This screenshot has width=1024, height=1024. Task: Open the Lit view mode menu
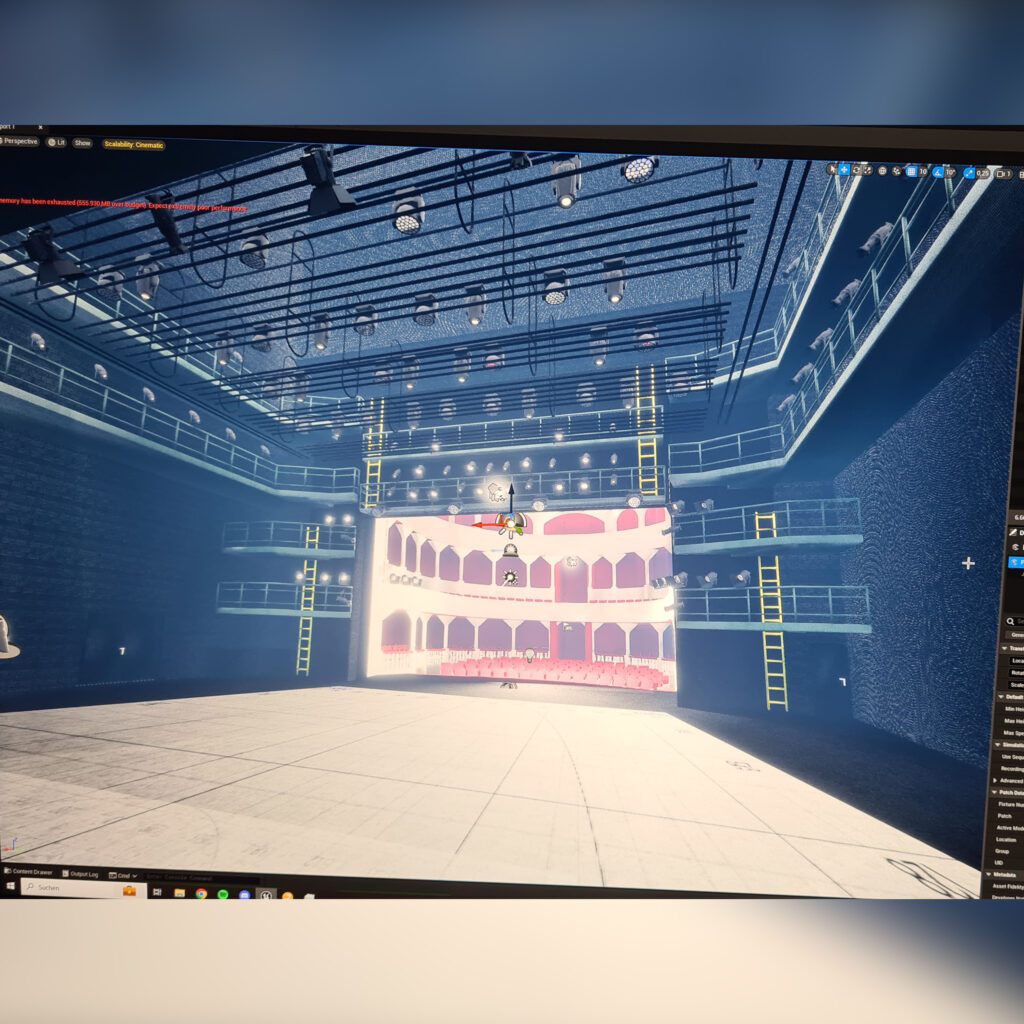56,142
